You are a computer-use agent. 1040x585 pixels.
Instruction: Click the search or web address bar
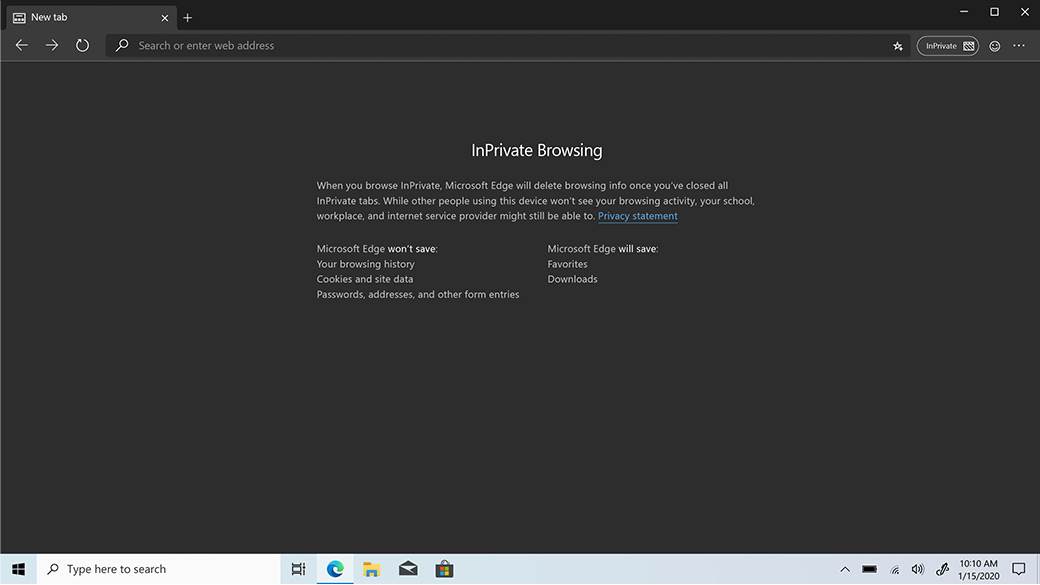(400, 45)
